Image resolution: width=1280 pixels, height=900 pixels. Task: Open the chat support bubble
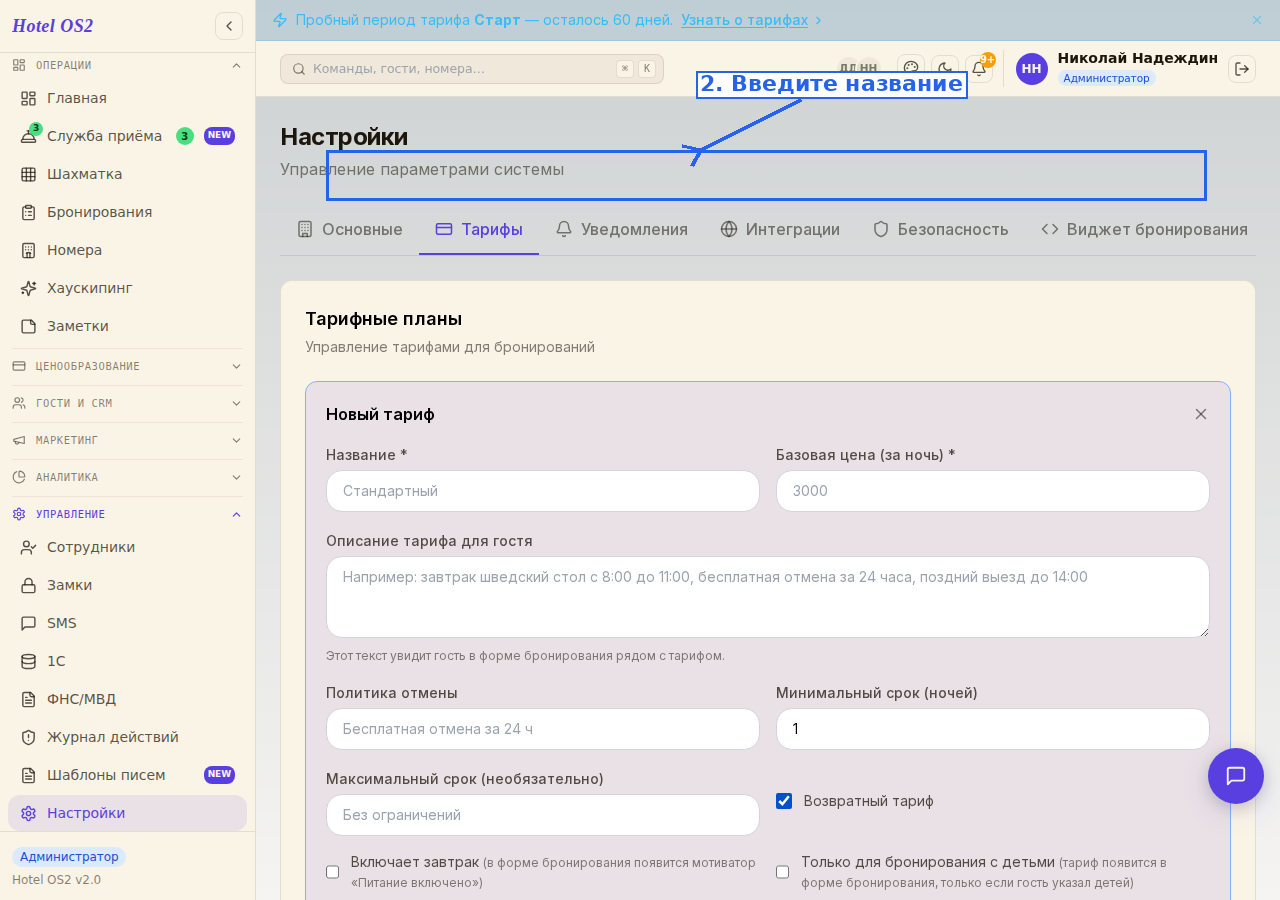tap(1236, 776)
